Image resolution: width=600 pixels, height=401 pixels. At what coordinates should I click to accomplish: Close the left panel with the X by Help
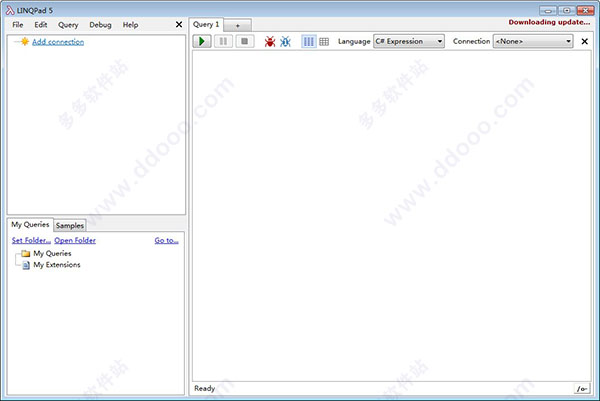[x=179, y=24]
